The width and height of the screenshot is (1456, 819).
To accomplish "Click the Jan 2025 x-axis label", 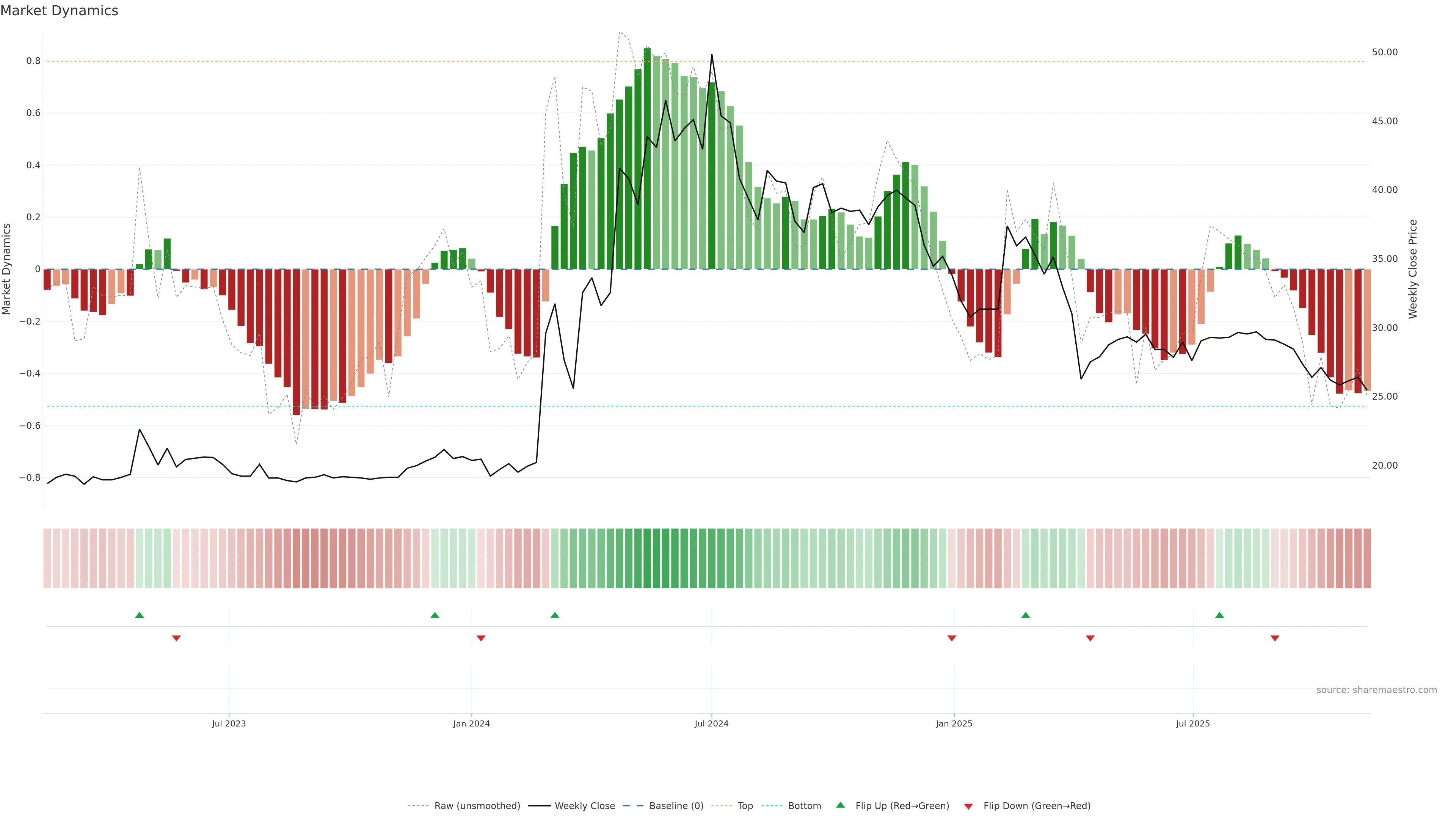I will (954, 723).
